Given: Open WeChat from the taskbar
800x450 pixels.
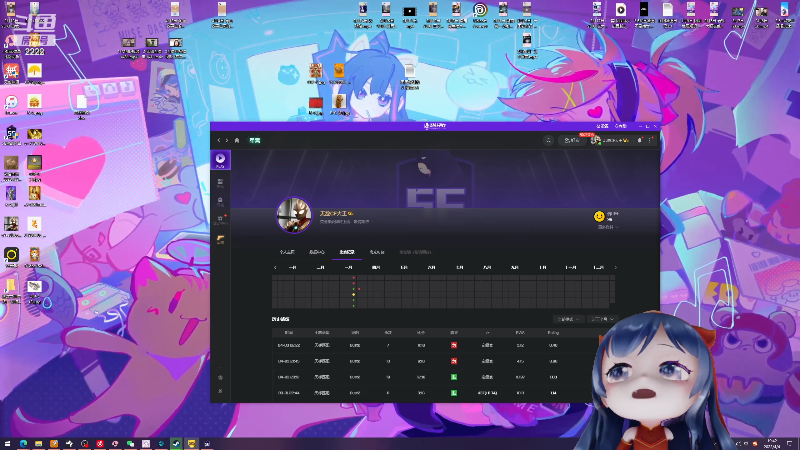Looking at the screenshot, I should [130, 444].
